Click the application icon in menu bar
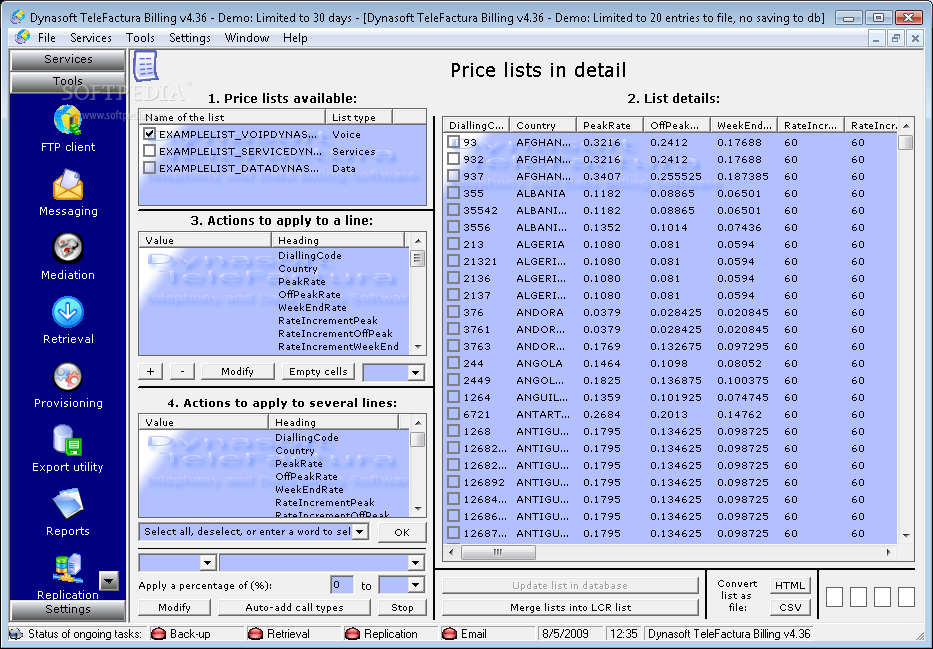 pos(23,37)
